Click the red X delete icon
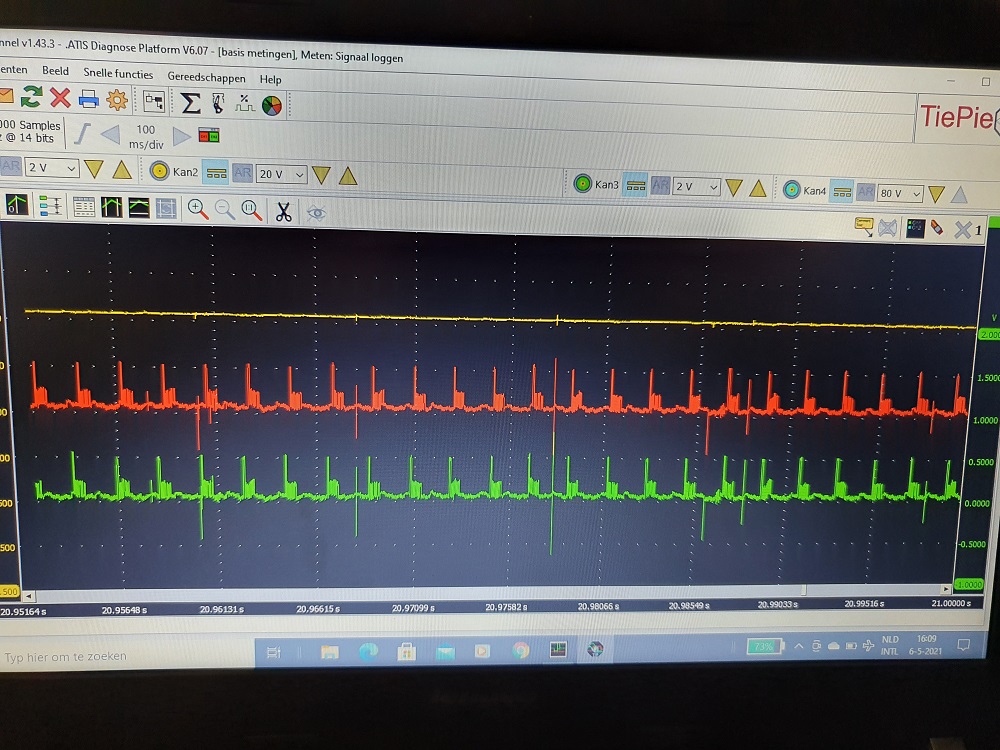Image resolution: width=1000 pixels, height=750 pixels. click(60, 98)
